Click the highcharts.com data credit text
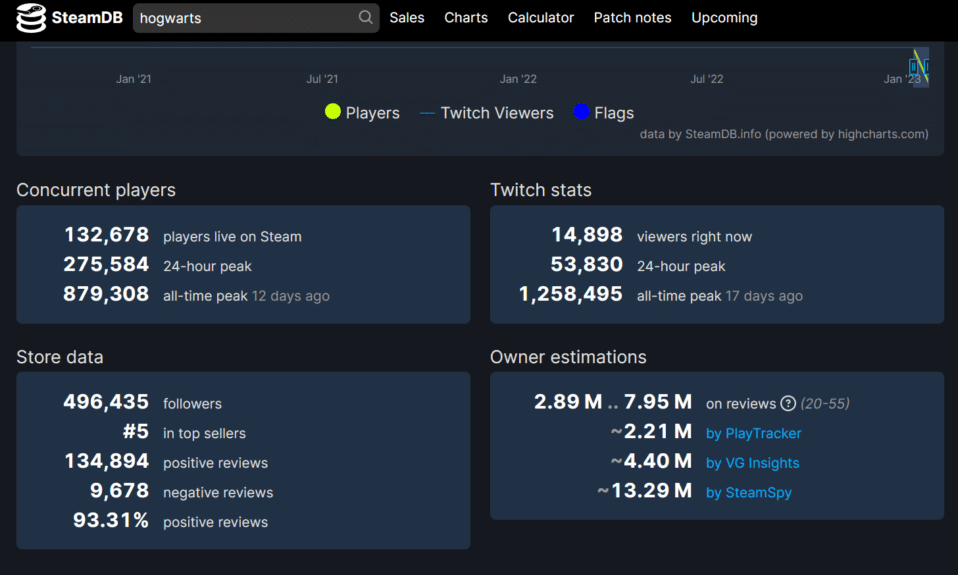Screen dimensions: 958x575 784,134
